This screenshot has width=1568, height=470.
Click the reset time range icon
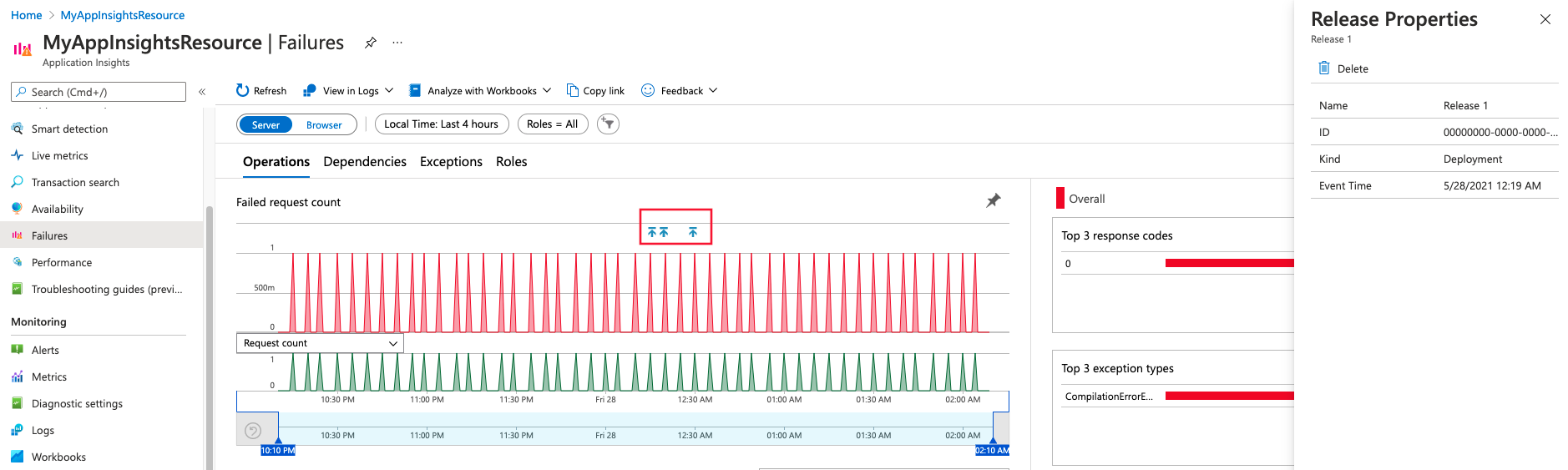coord(253,431)
